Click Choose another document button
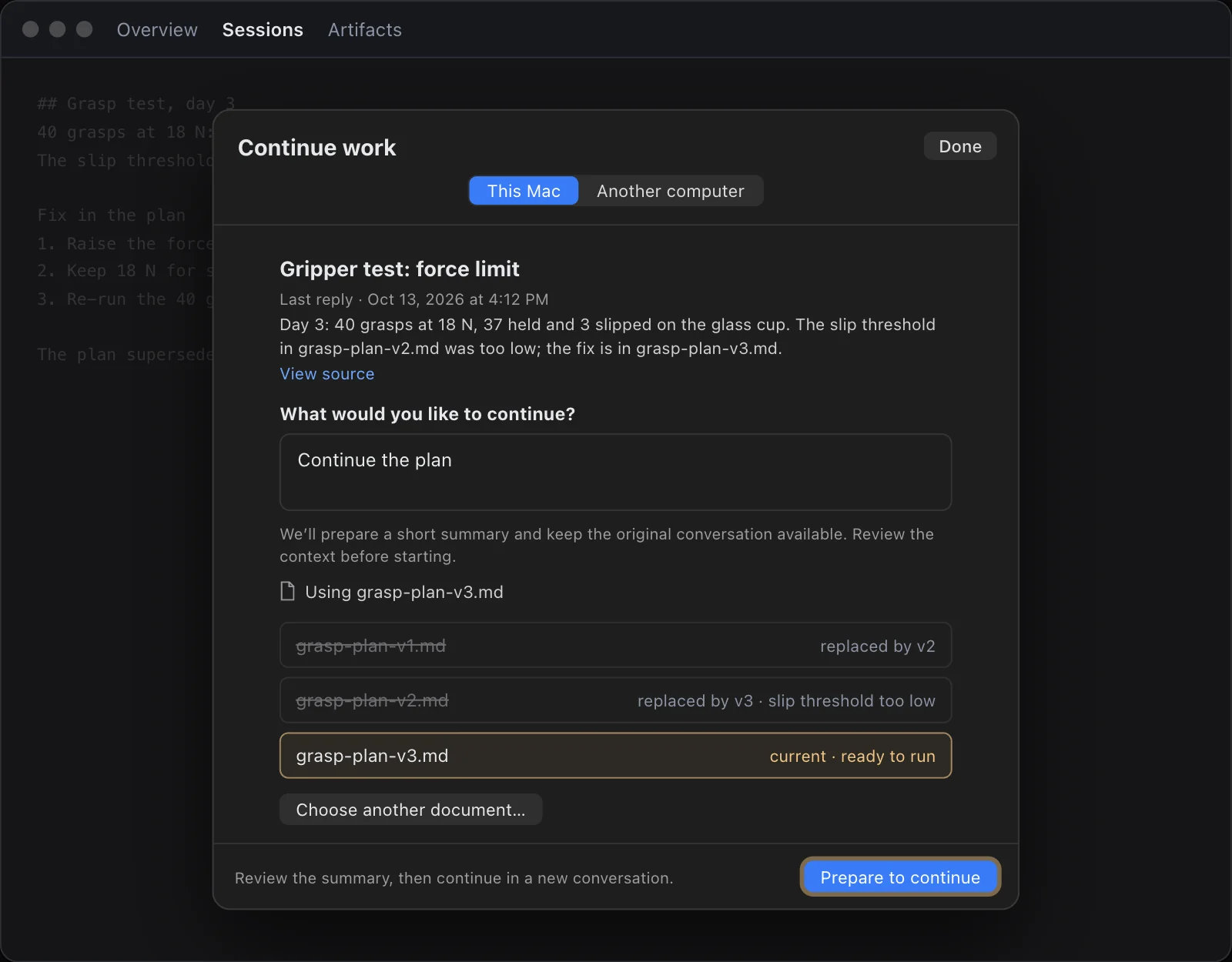Viewport: 1232px width, 962px height. coord(410,810)
